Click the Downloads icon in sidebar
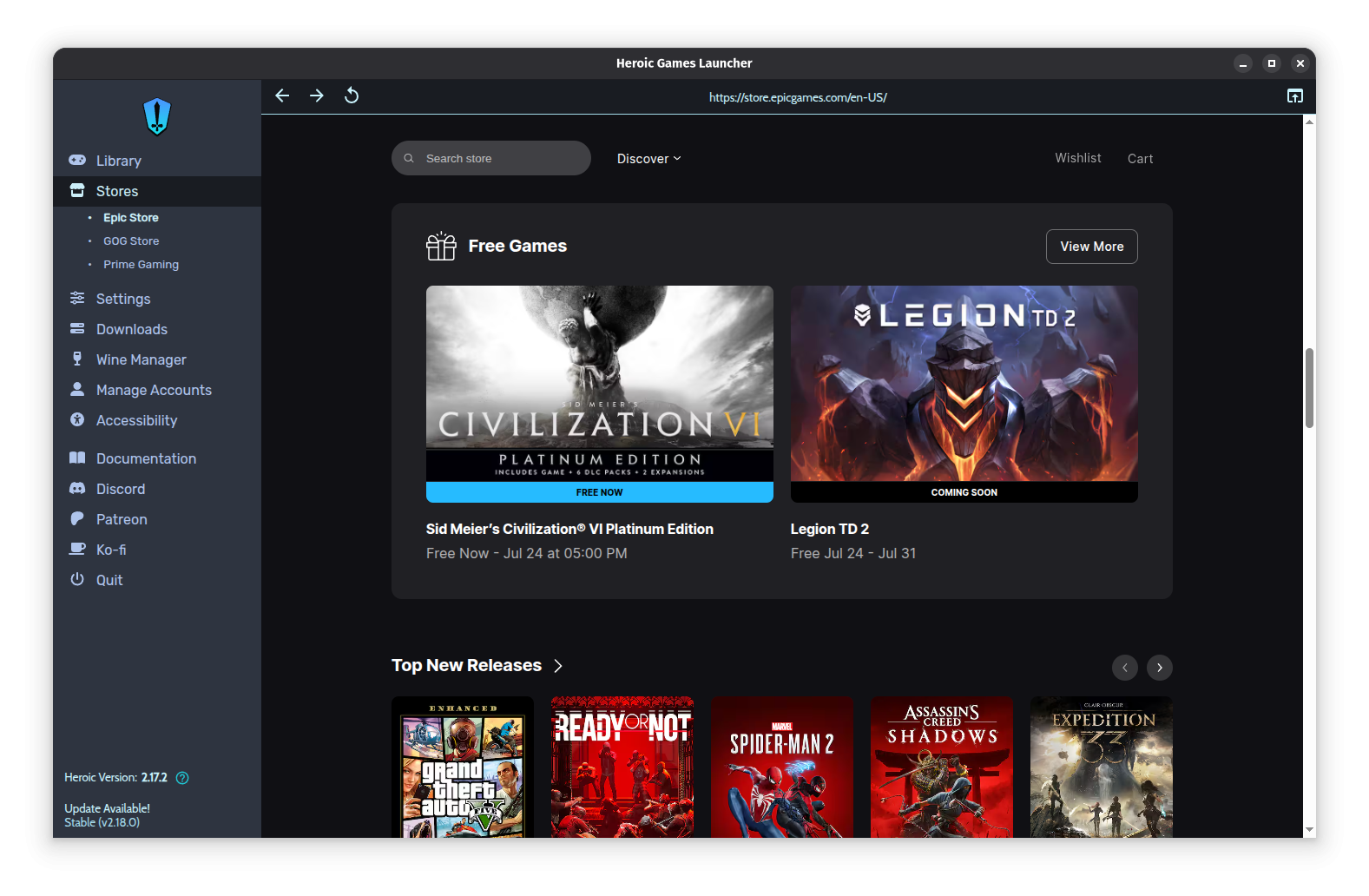 tap(77, 328)
